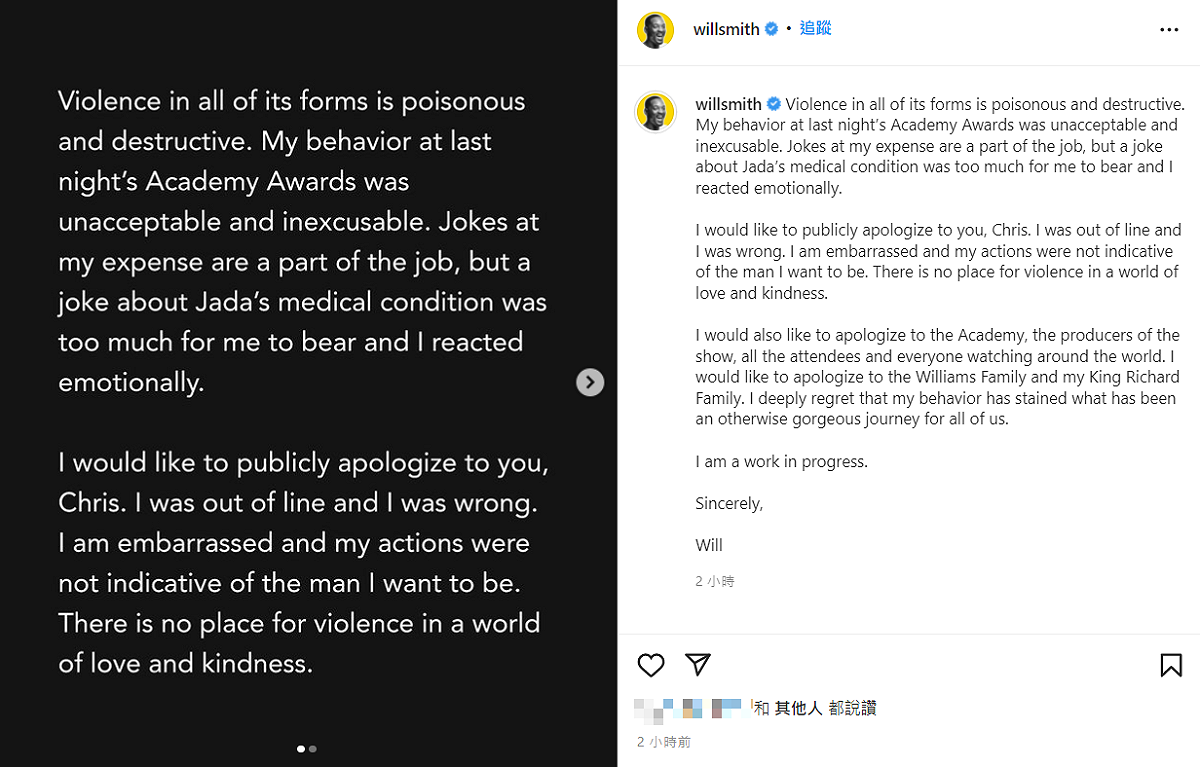Like the post with the heart icon
The image size is (1200, 767).
(x=651, y=665)
